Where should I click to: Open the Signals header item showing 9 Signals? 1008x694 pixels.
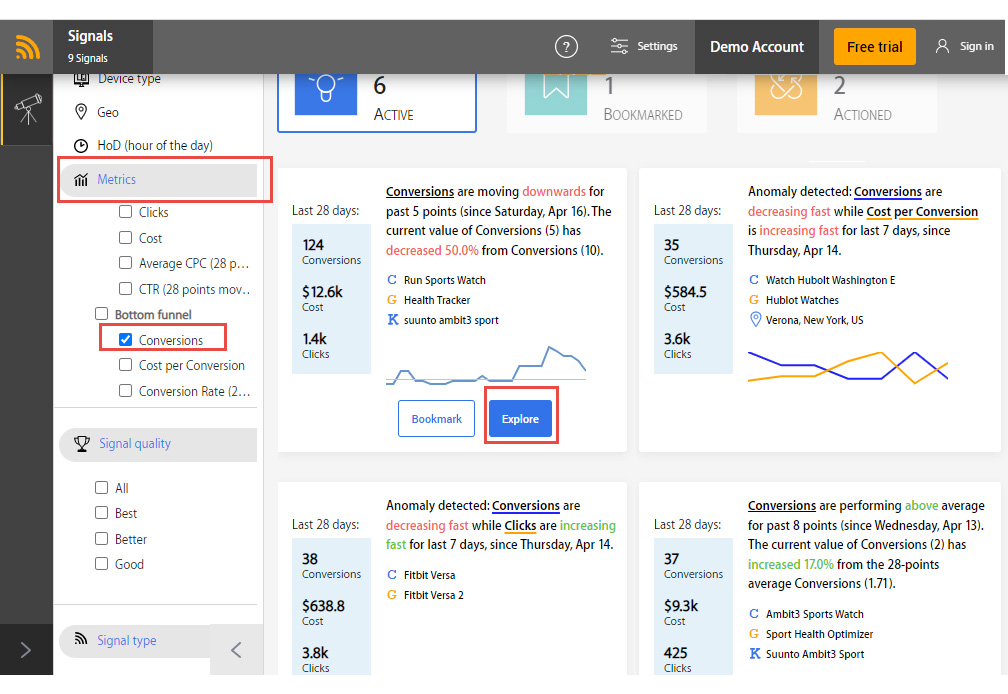tap(103, 47)
